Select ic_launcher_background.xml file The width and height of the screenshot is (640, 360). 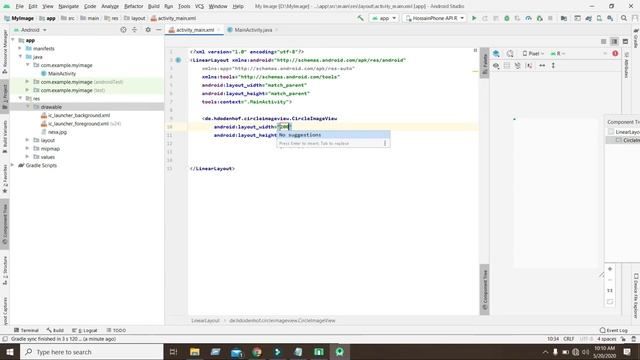(x=79, y=115)
